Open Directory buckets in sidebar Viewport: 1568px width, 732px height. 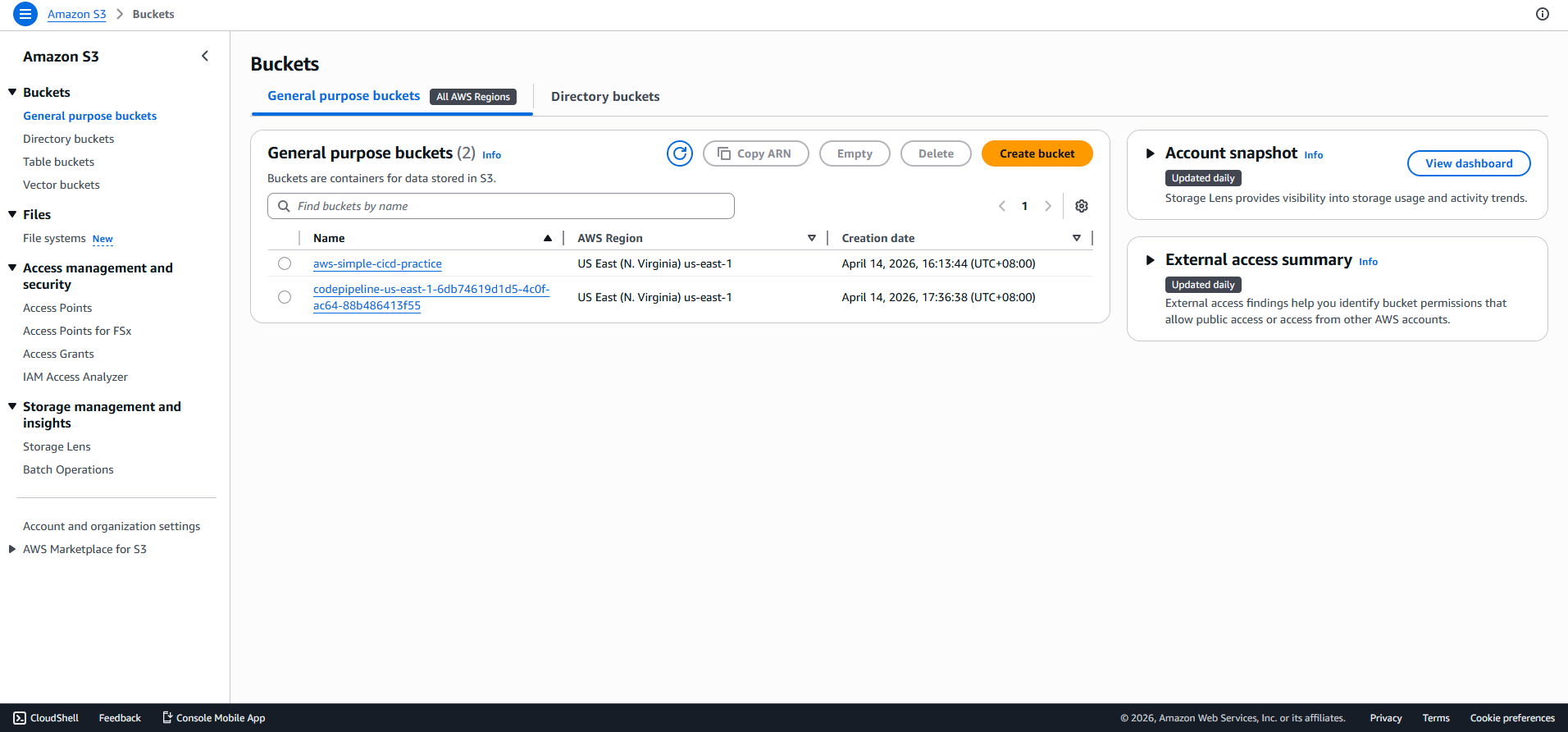point(69,139)
